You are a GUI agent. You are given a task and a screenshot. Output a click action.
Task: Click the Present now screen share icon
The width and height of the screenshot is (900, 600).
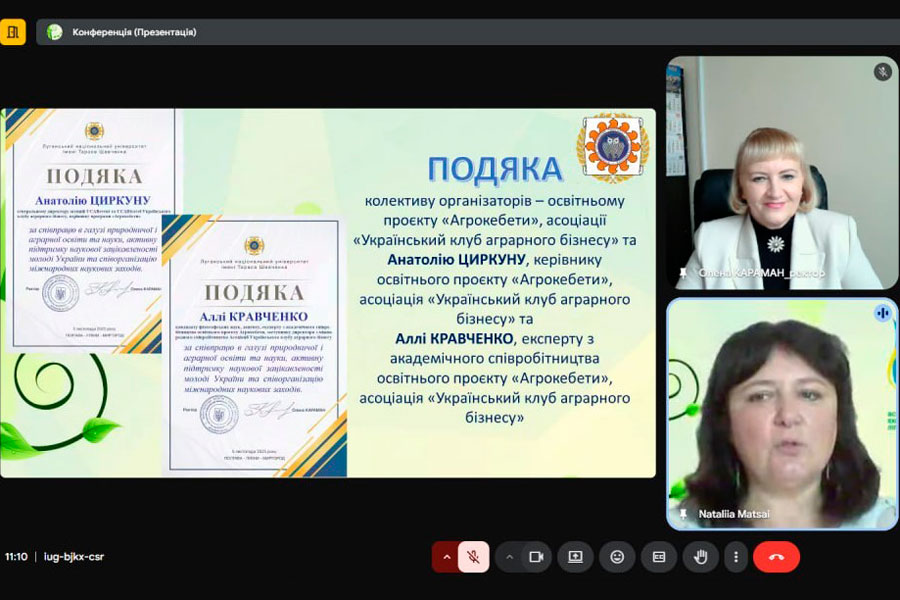pos(575,557)
